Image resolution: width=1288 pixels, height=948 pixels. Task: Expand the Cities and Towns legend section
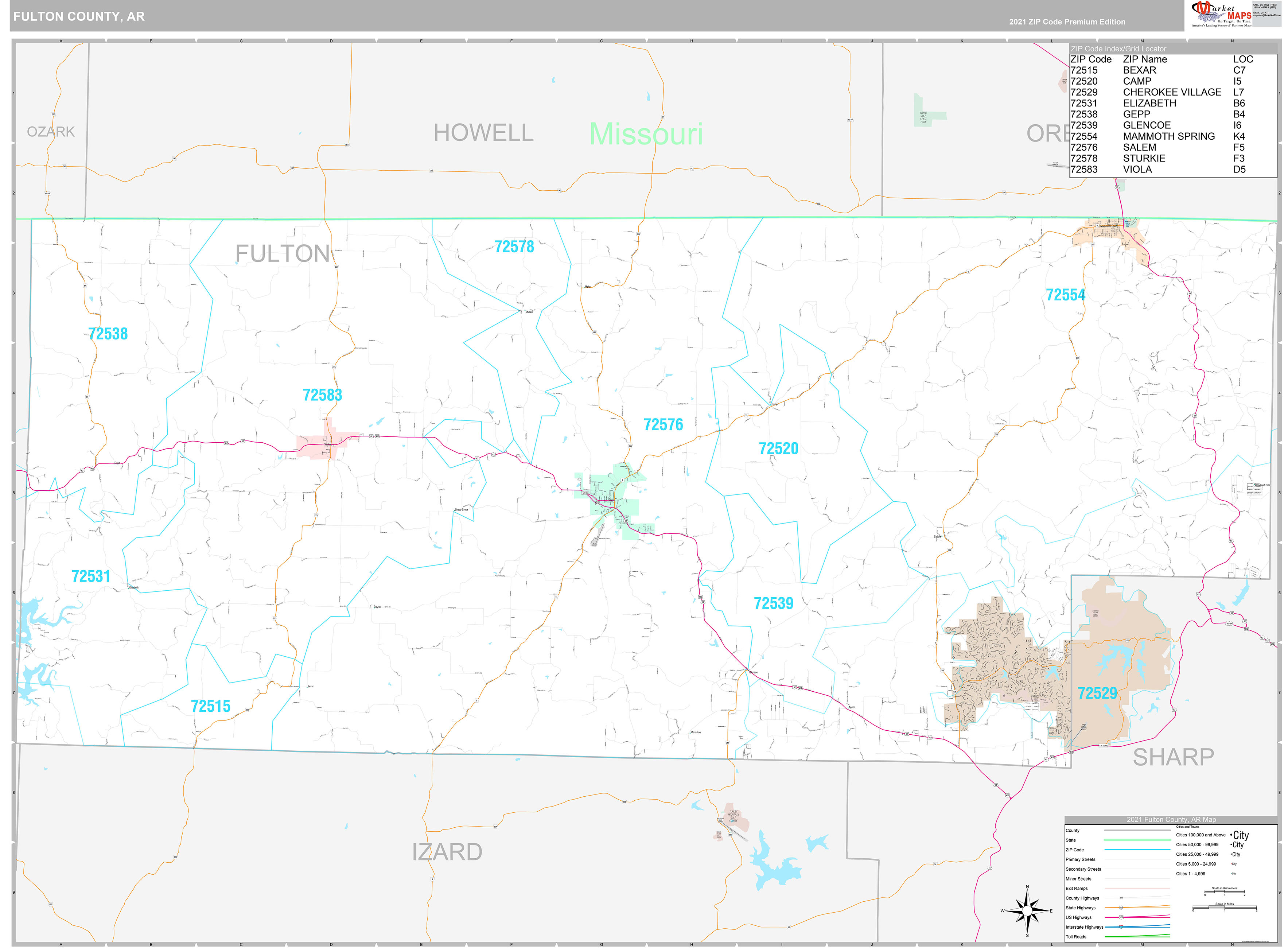(1188, 827)
